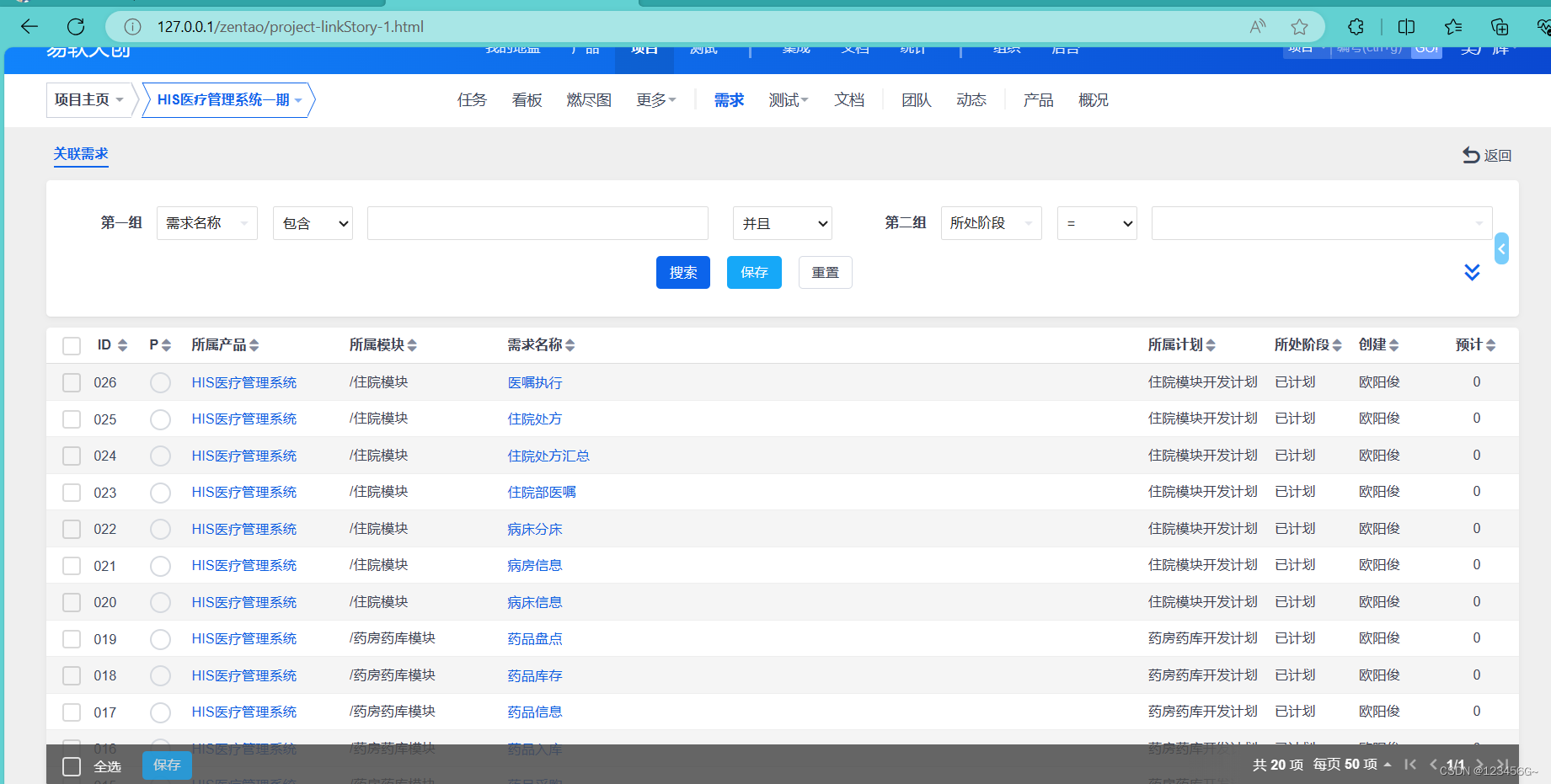1551x784 pixels.
Task: Jump to the first page with the pager icon
Action: tap(1410, 765)
